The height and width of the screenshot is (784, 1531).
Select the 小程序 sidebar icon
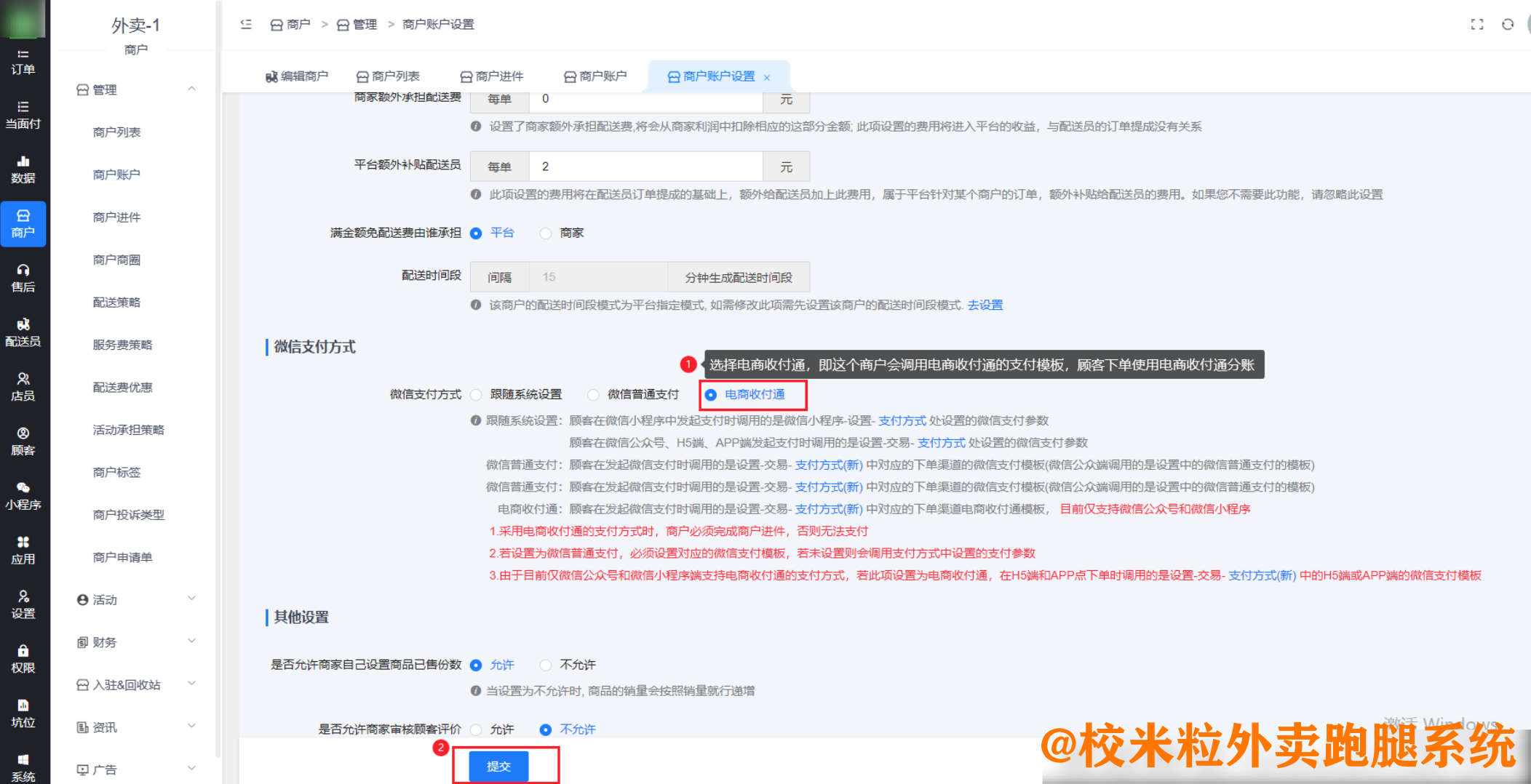point(24,495)
